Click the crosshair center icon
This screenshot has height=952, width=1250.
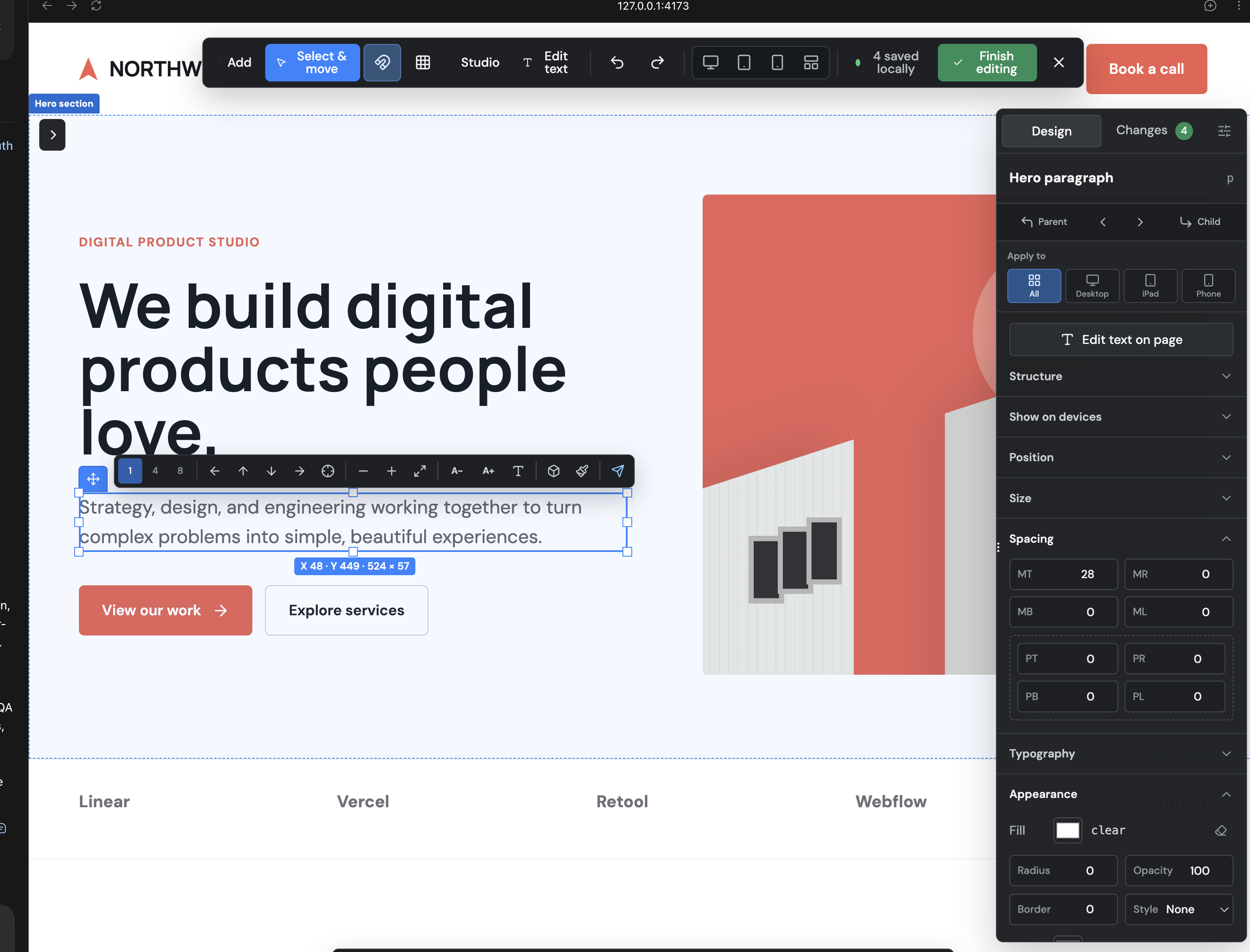(x=328, y=471)
